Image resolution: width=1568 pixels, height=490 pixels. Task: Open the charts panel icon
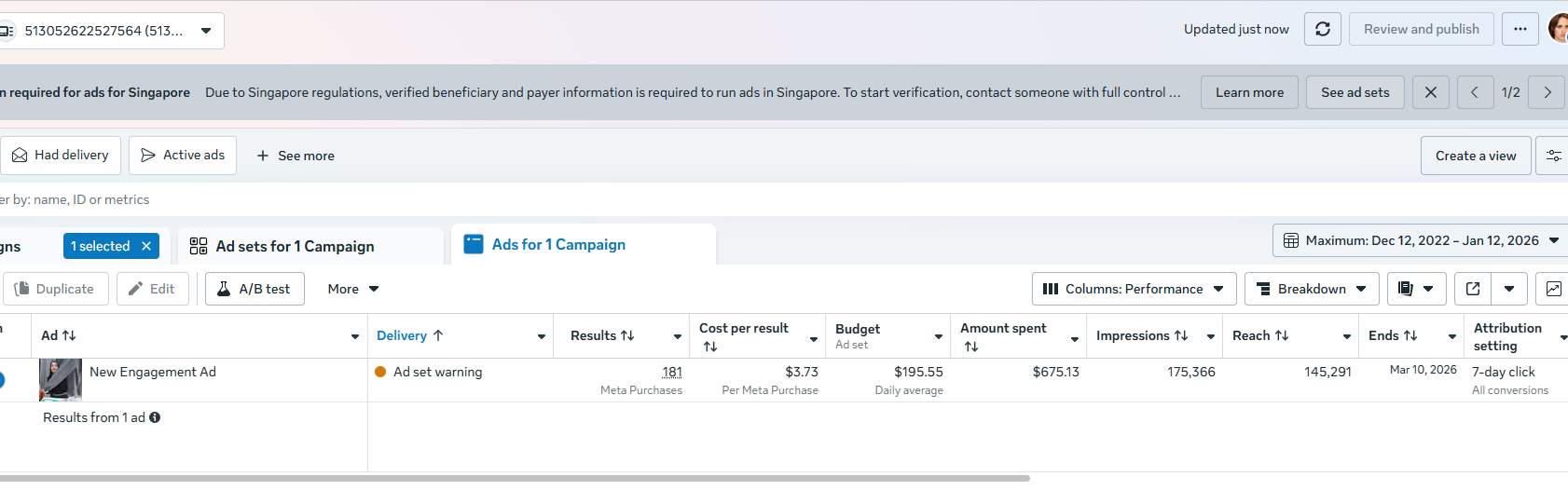pos(1553,289)
